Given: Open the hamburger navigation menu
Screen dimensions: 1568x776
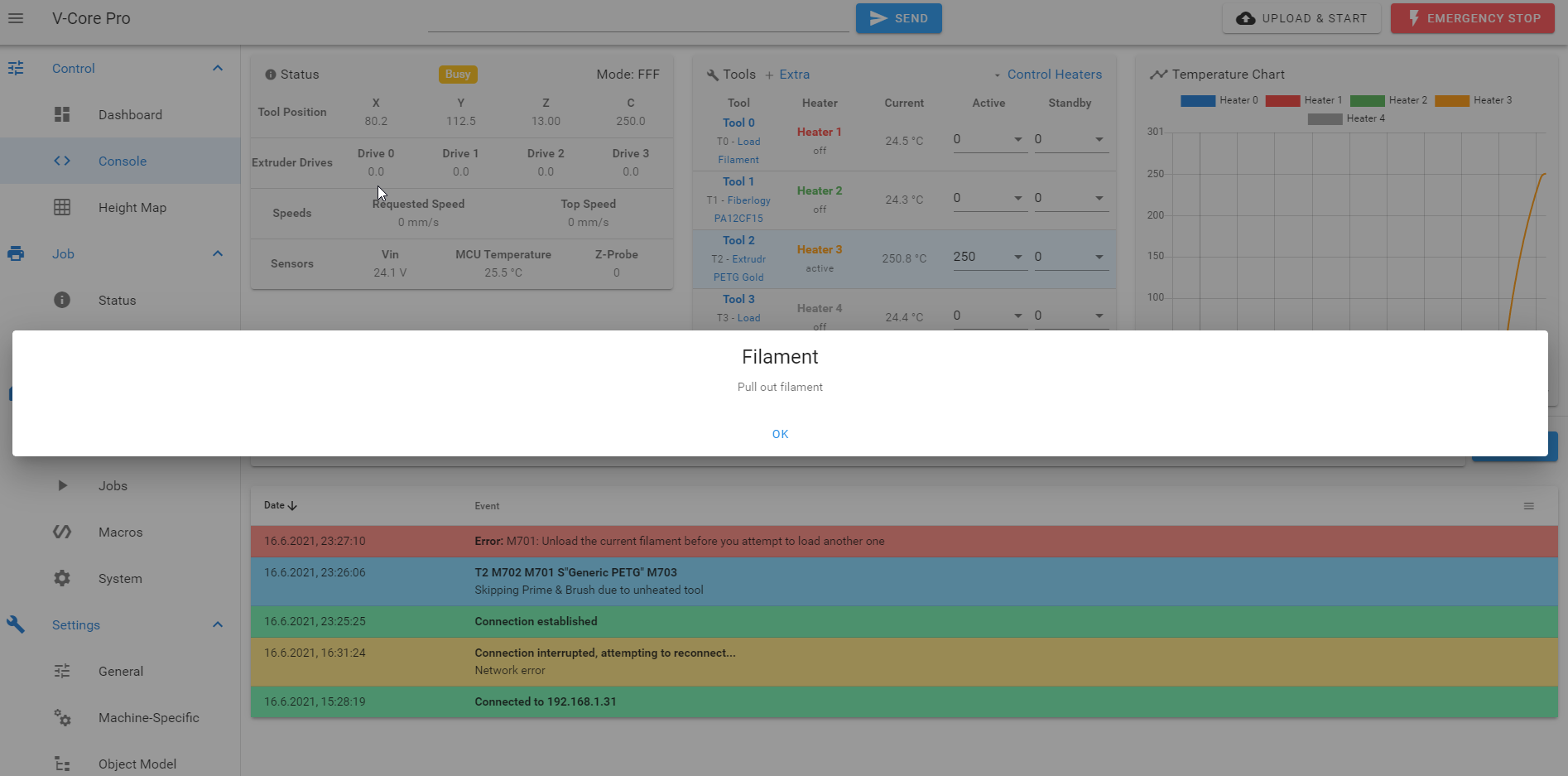Looking at the screenshot, I should [x=16, y=18].
